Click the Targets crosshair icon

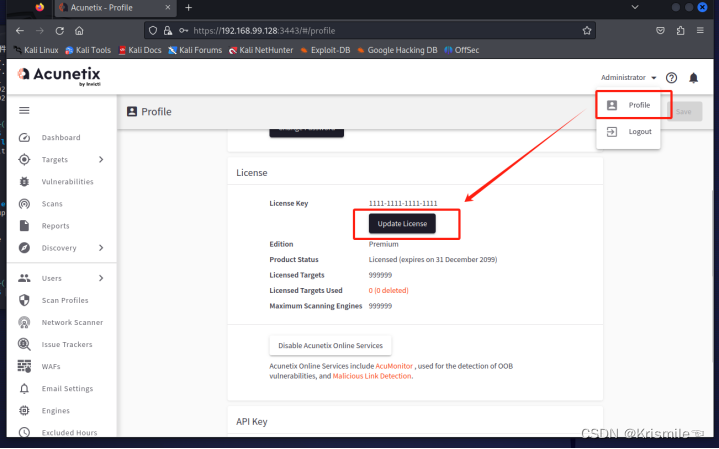pyautogui.click(x=24, y=160)
